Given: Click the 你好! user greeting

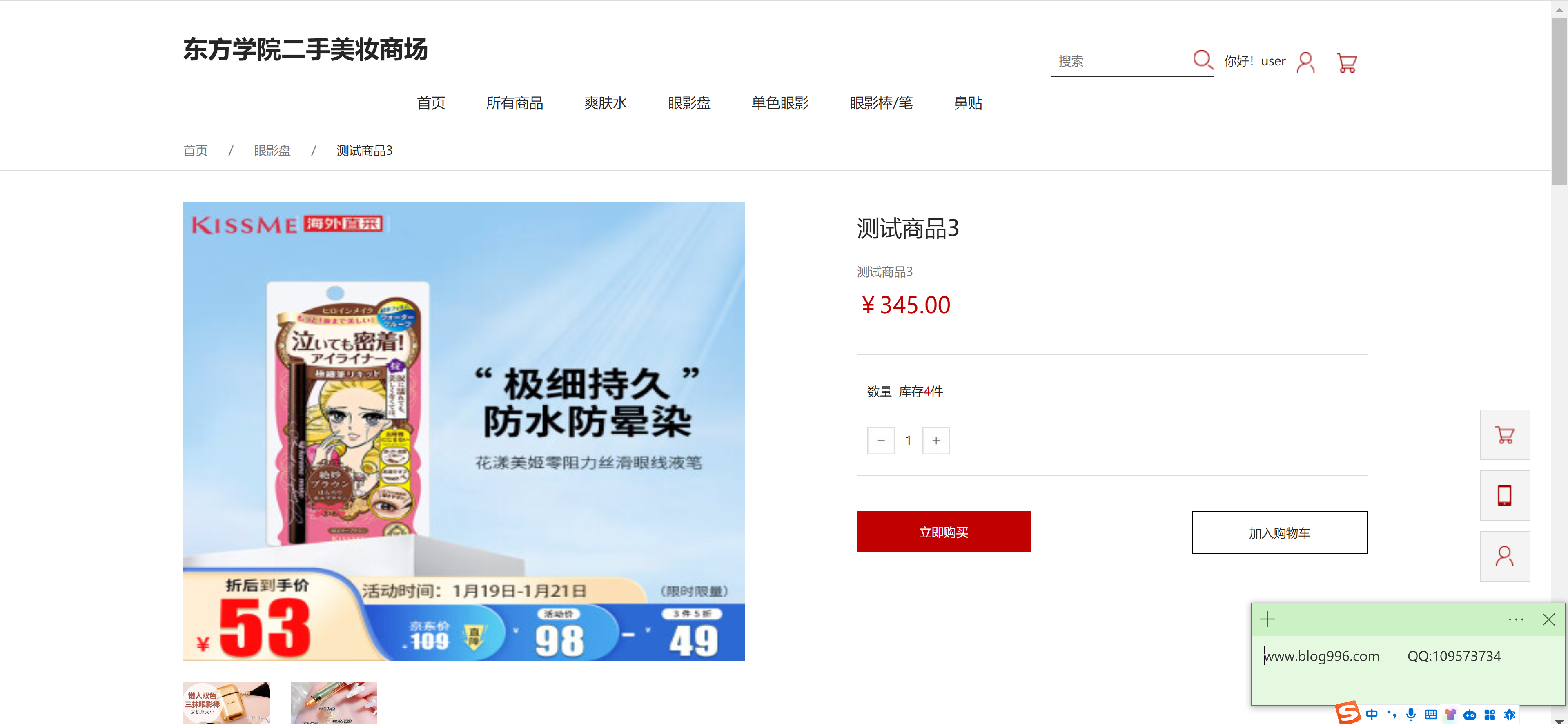Looking at the screenshot, I should pyautogui.click(x=1255, y=62).
